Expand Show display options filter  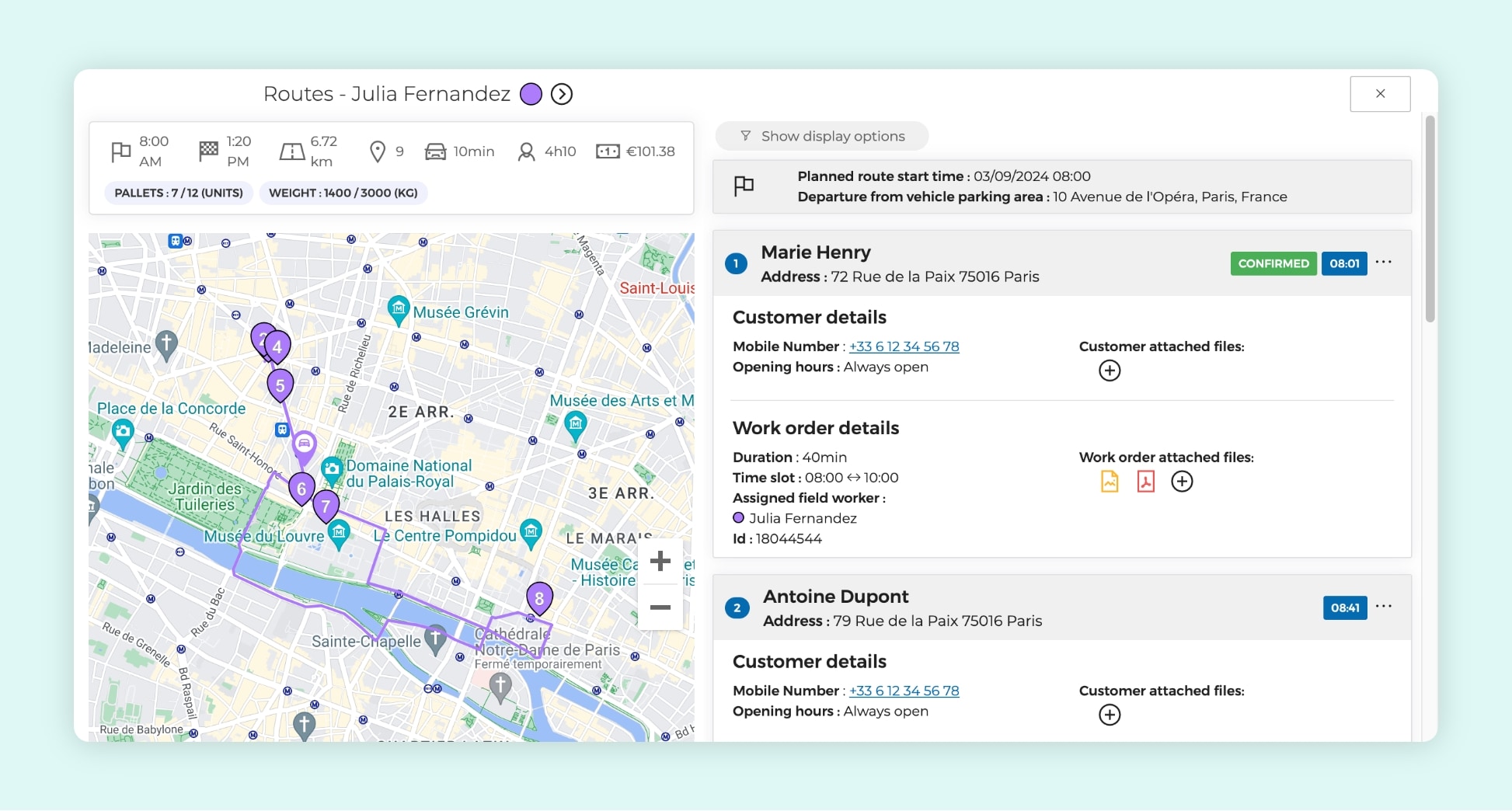(x=822, y=136)
